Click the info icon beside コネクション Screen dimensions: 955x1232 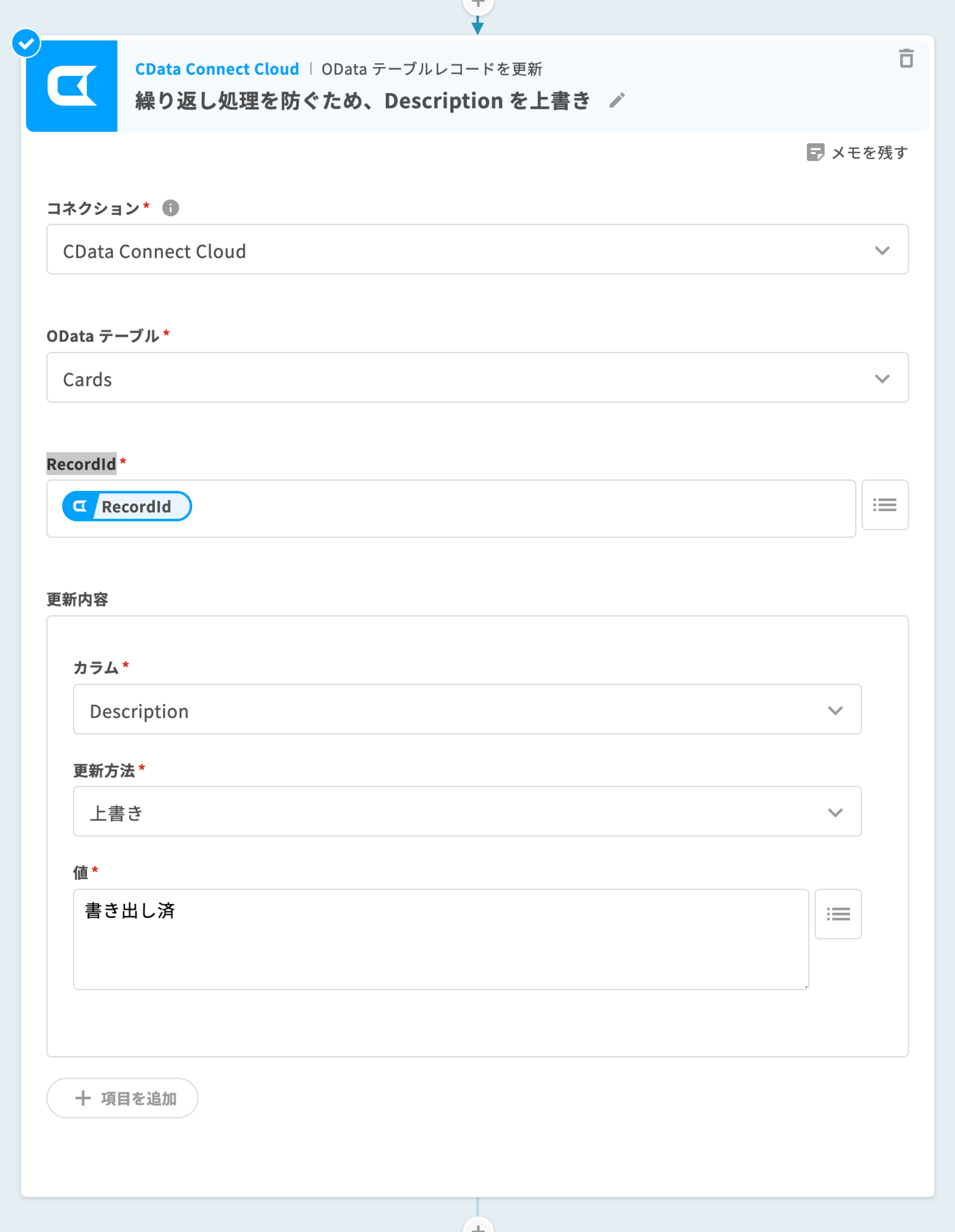pos(170,208)
